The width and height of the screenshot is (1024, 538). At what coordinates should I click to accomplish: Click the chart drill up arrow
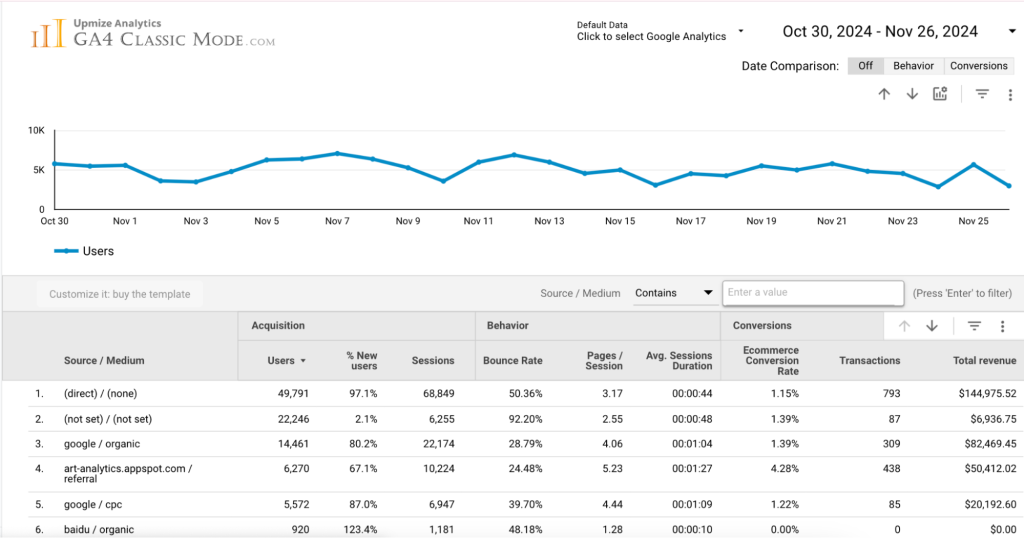[884, 94]
